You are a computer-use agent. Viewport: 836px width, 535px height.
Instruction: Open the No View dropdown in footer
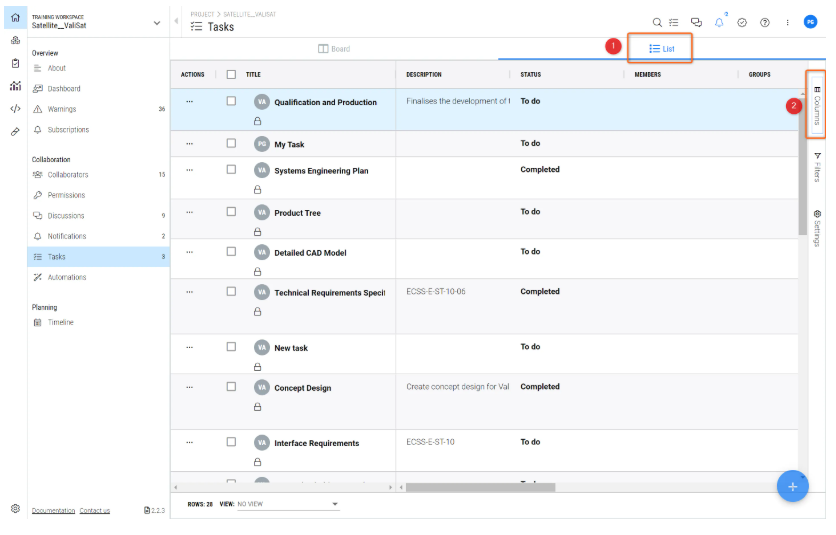click(x=288, y=504)
